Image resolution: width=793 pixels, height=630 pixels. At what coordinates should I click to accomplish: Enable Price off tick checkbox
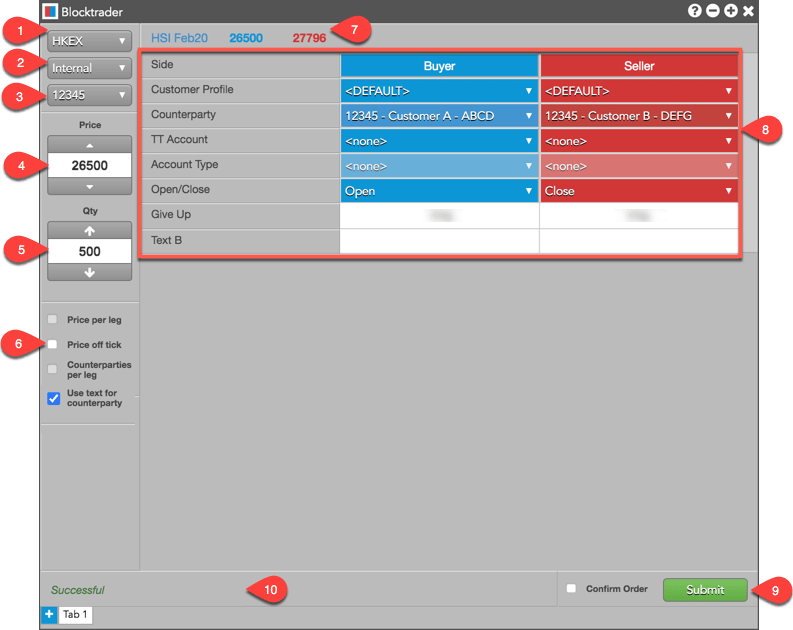click(52, 344)
